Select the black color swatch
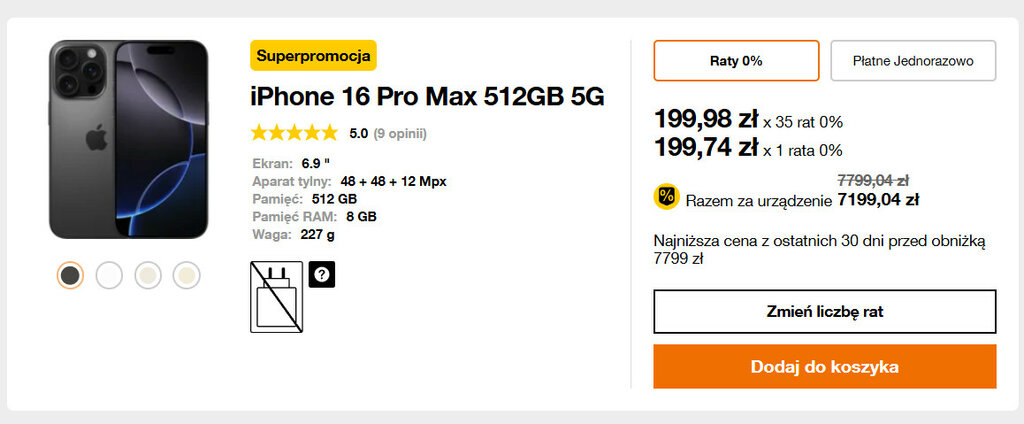Screen dimensions: 1024x424 coord(70,275)
